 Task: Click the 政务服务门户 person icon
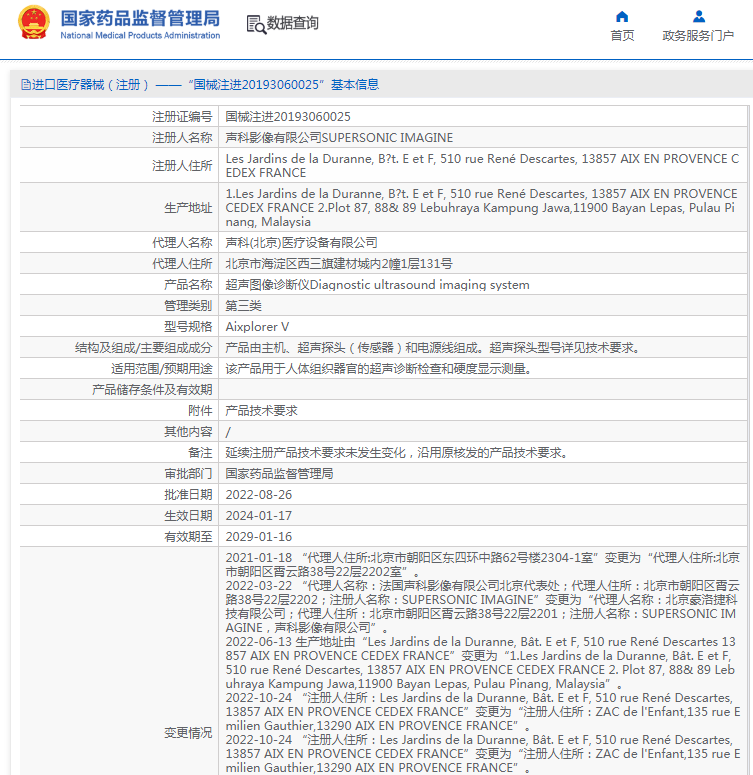[698, 16]
